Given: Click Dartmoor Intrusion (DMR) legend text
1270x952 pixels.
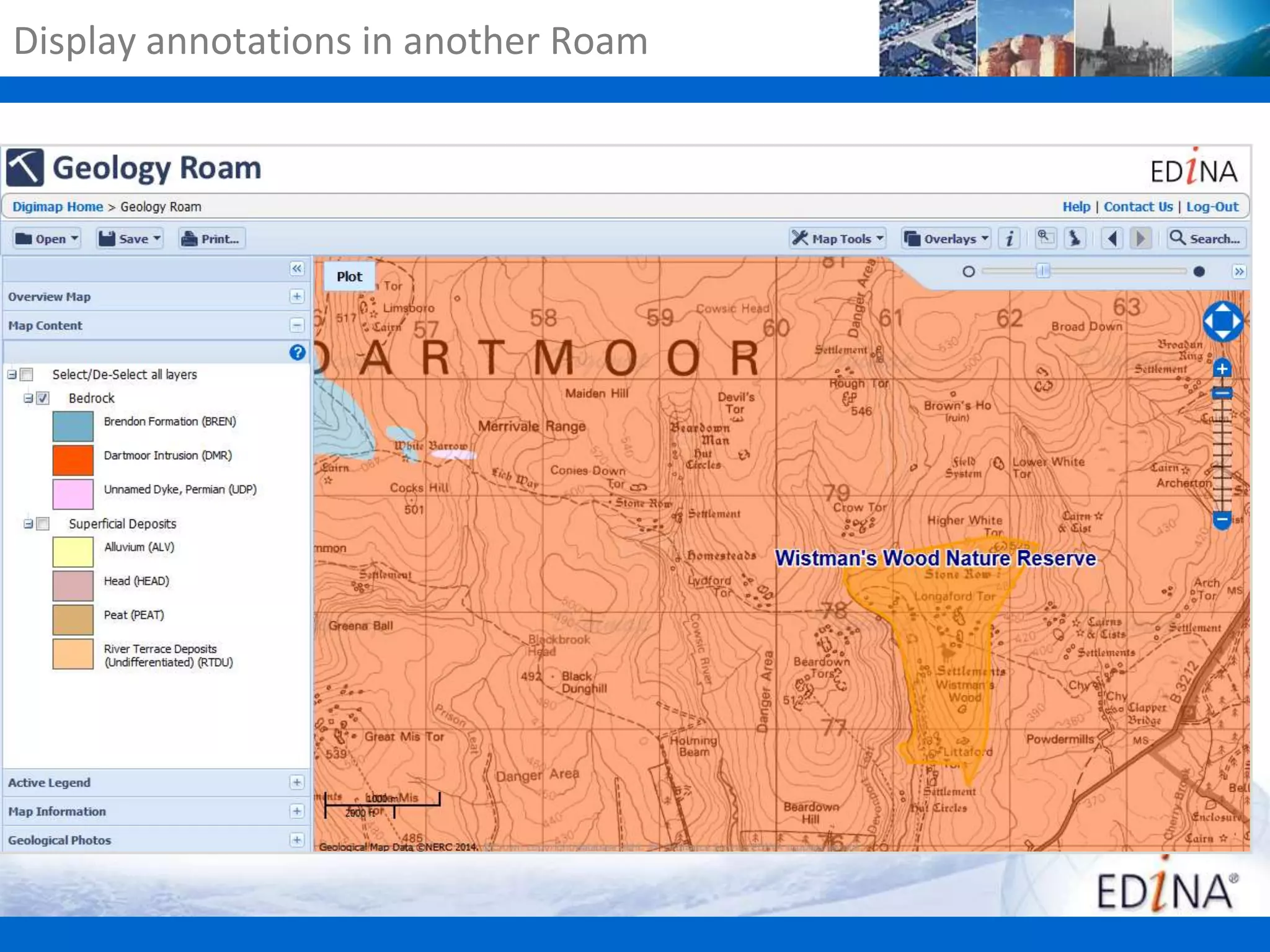Looking at the screenshot, I should point(168,455).
